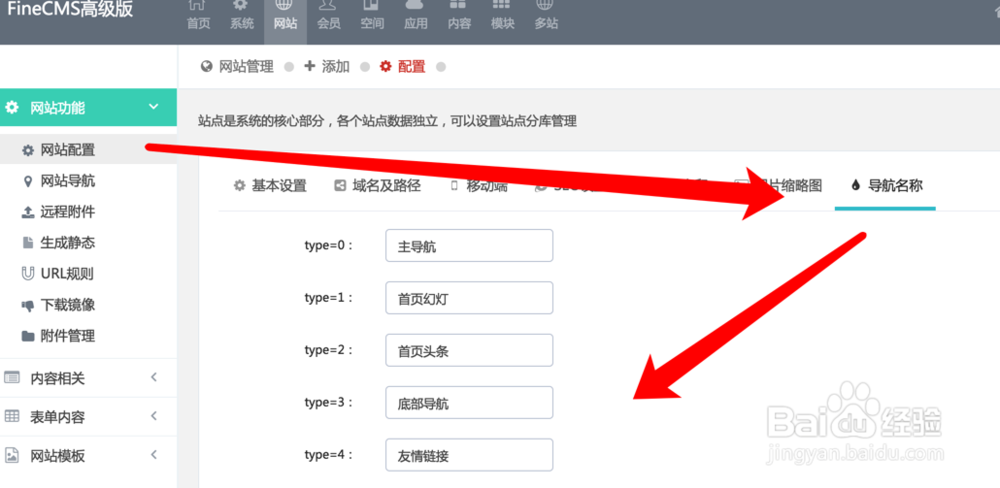Image resolution: width=1000 pixels, height=488 pixels.
Task: Click the type=4 field containing 友情链接
Action: coord(469,455)
